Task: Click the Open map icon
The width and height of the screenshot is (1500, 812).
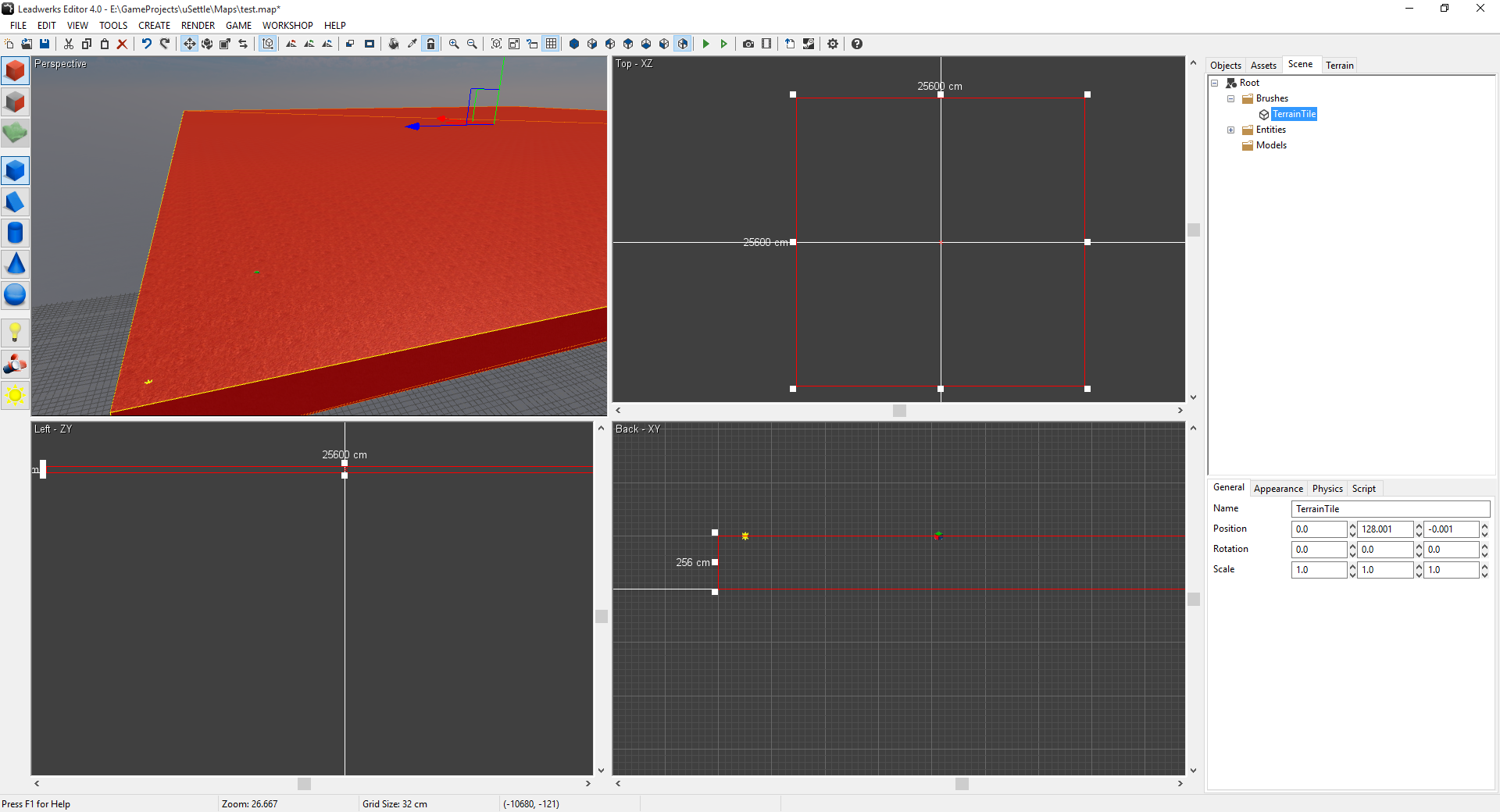Action: [27, 44]
